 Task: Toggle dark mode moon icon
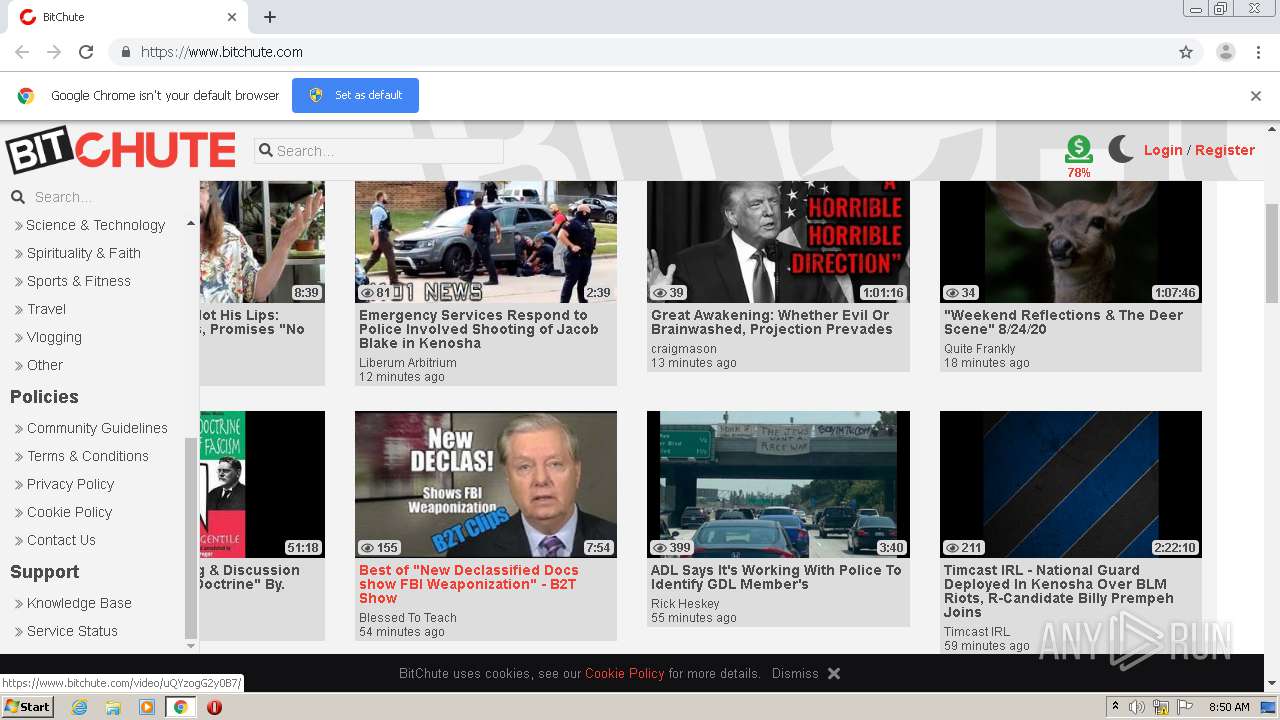pyautogui.click(x=1121, y=150)
